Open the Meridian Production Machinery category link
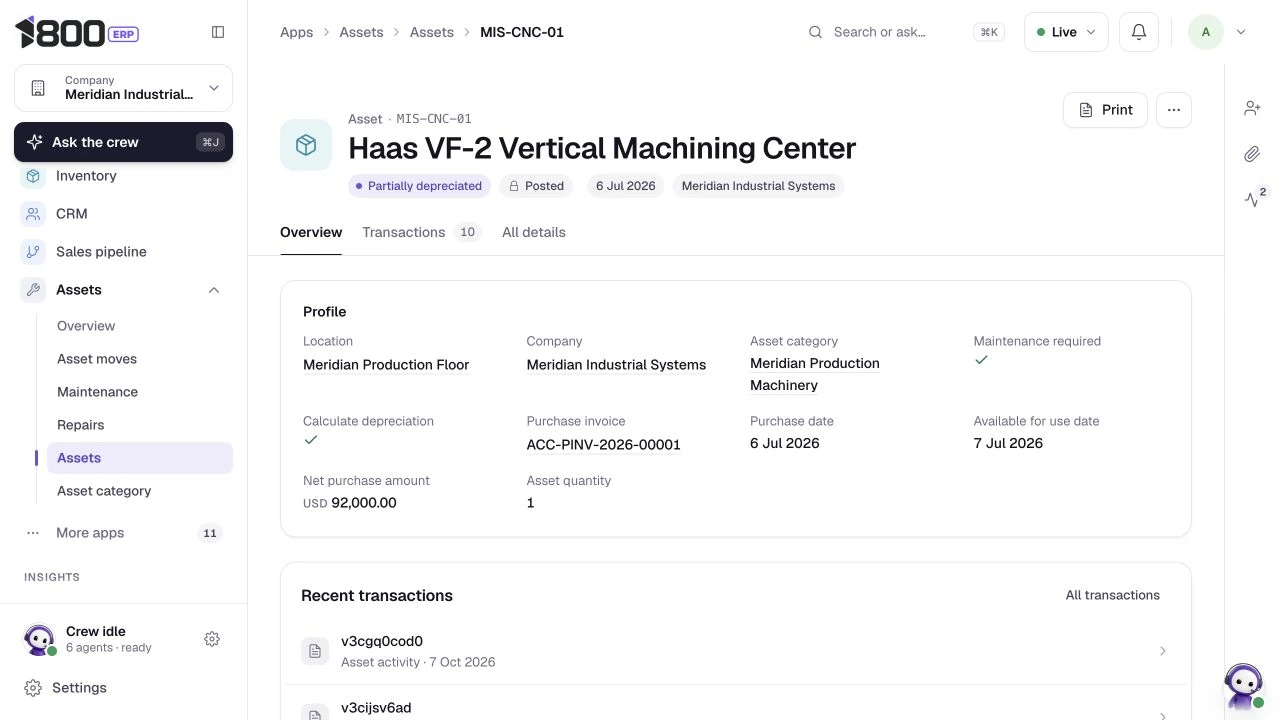The image size is (1280, 720). tap(815, 374)
